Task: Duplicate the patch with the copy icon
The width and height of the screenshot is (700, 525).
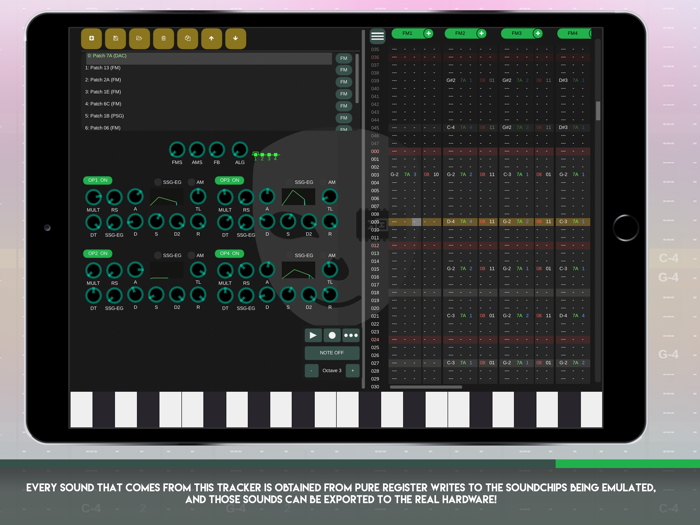Action: click(188, 38)
